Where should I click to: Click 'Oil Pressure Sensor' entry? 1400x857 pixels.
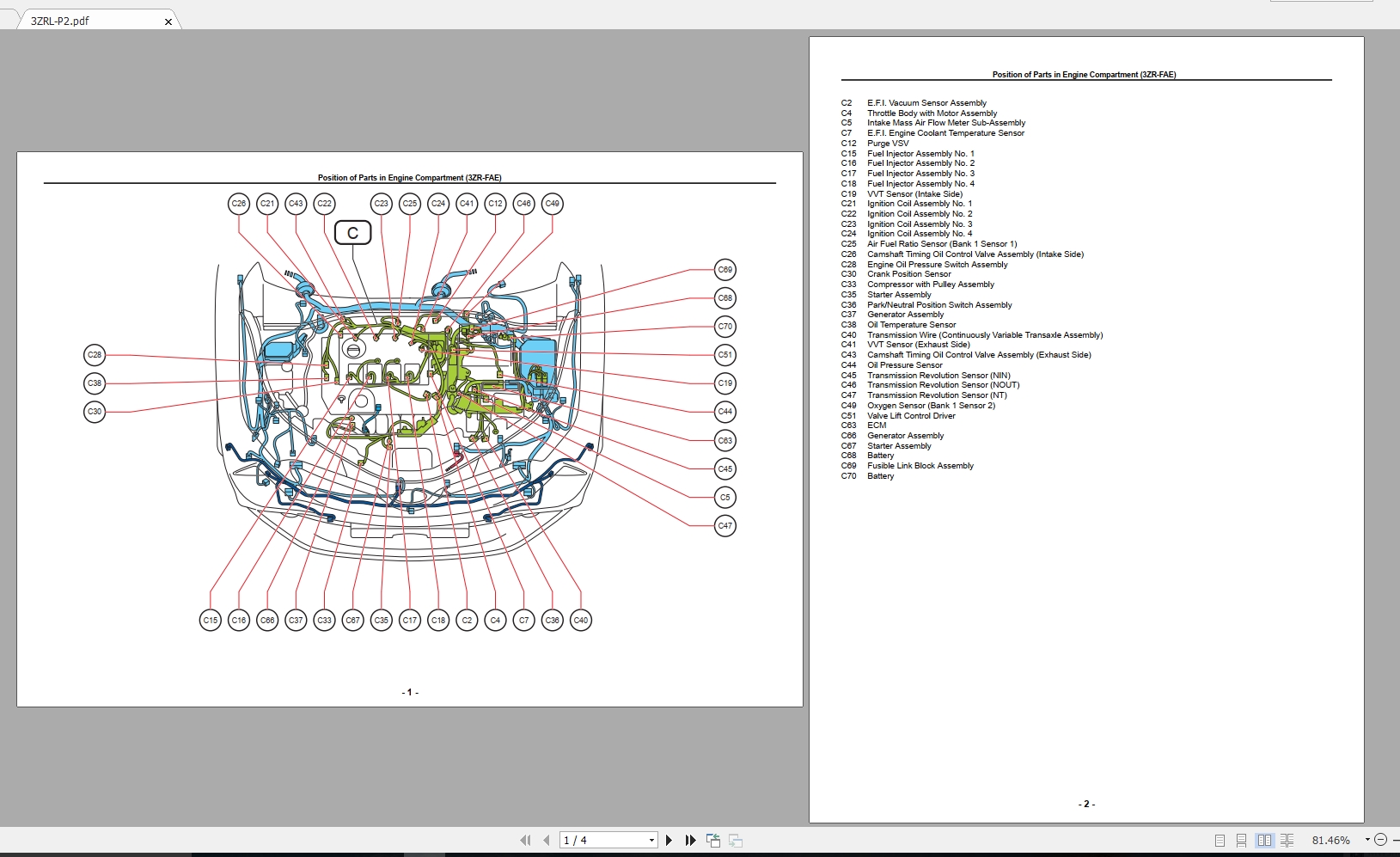(905, 365)
